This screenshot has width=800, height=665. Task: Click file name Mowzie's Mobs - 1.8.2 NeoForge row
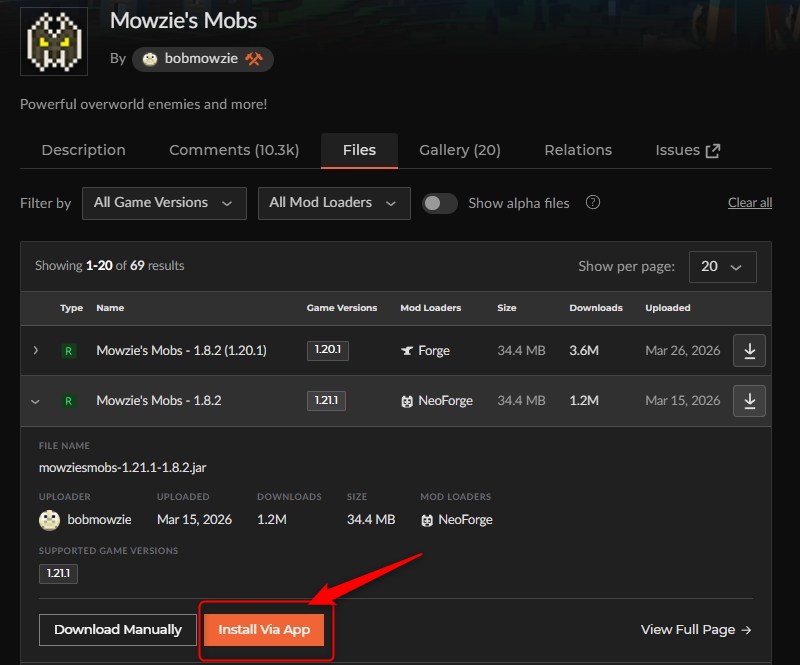[159, 401]
